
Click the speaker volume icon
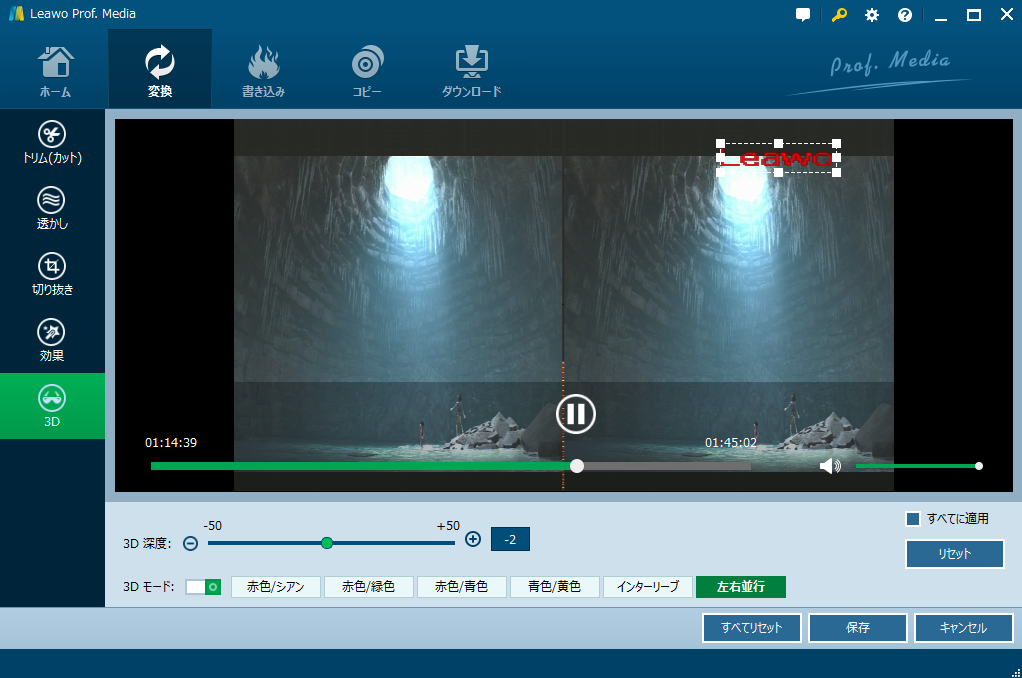click(x=830, y=466)
